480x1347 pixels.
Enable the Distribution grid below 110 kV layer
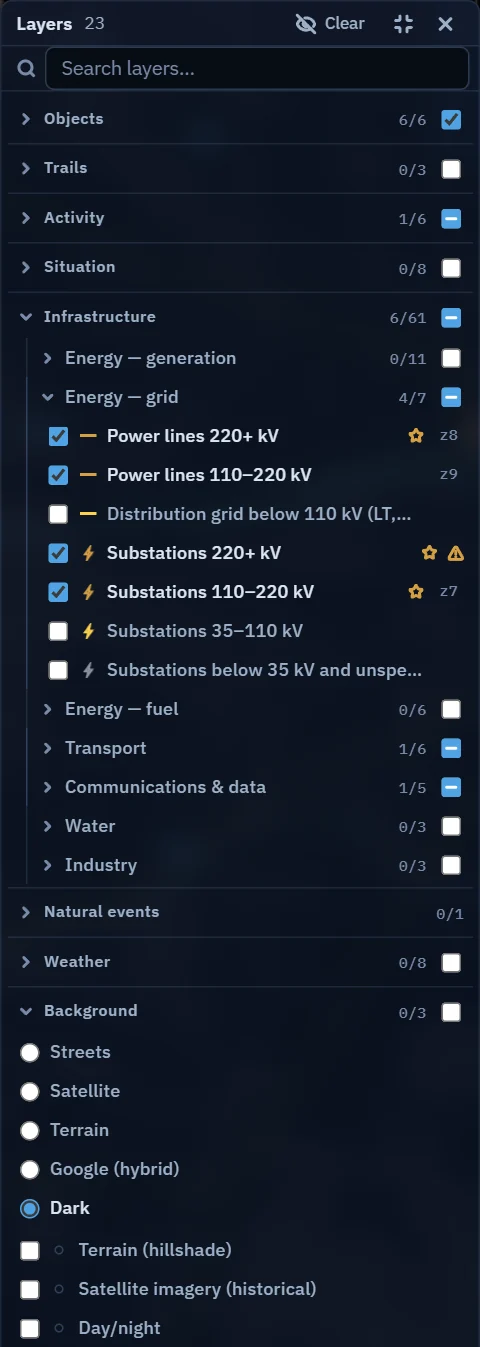[x=58, y=514]
